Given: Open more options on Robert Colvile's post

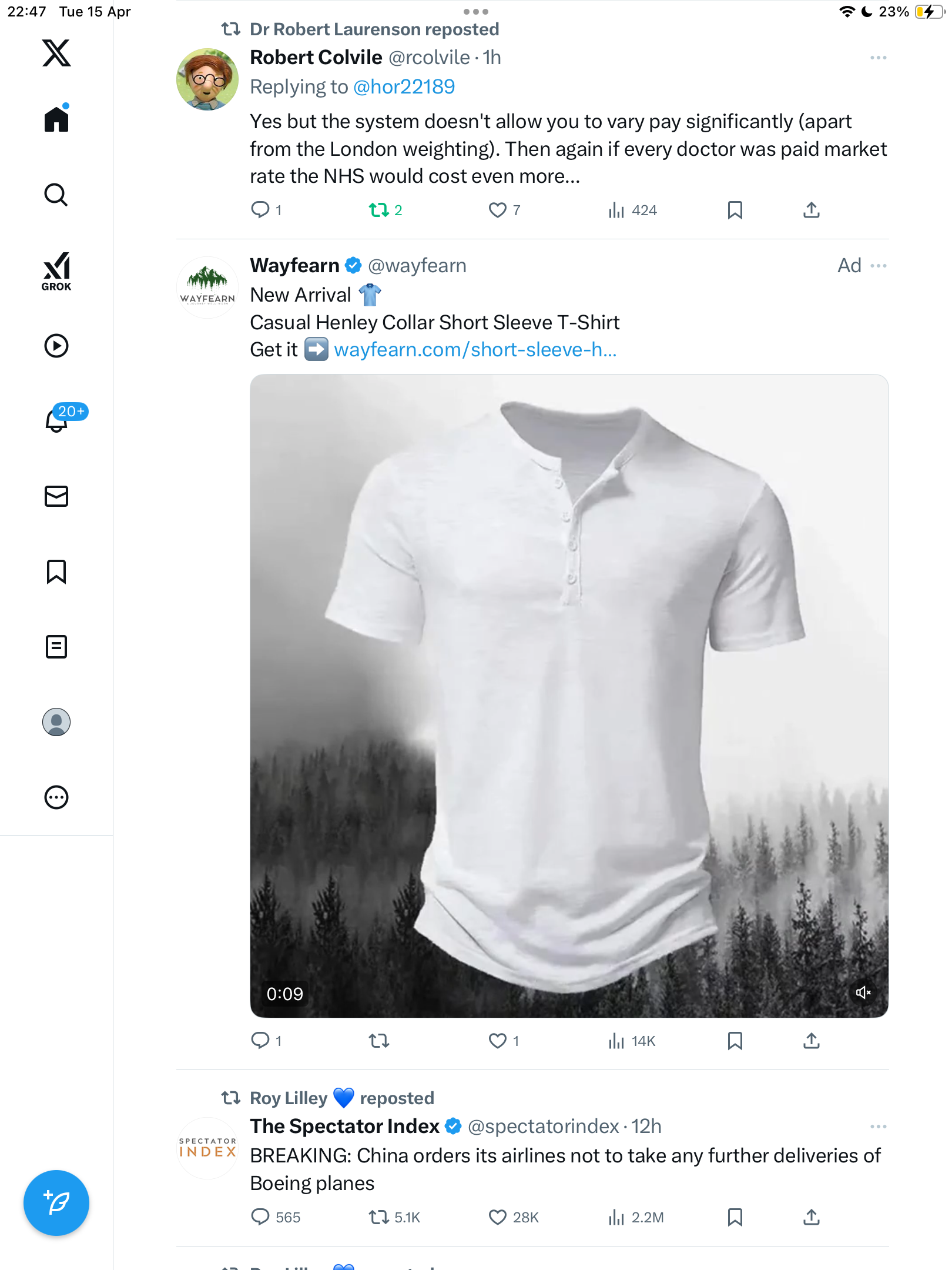Looking at the screenshot, I should [x=879, y=58].
